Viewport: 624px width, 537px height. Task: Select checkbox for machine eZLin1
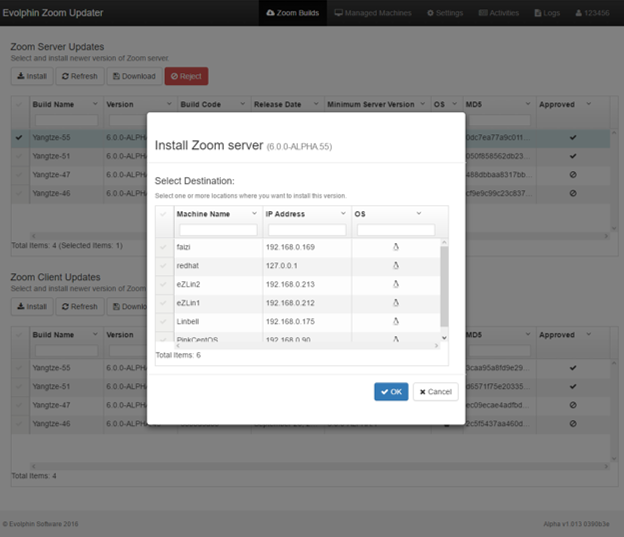163,303
